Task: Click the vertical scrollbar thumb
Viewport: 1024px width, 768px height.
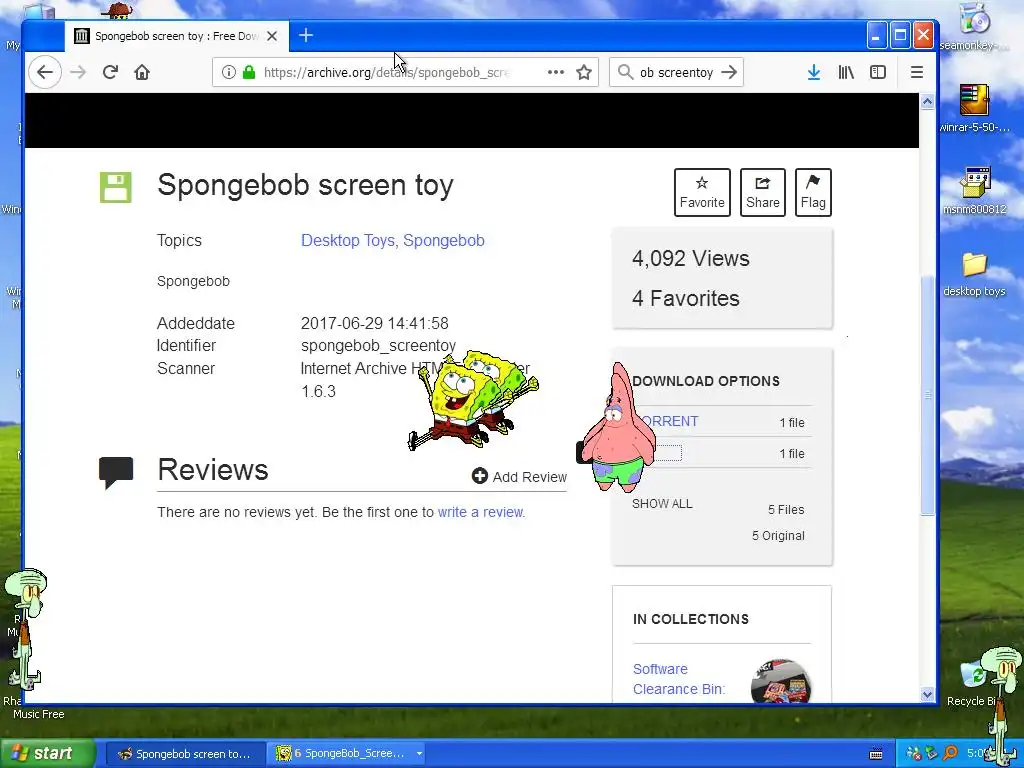Action: tap(927, 395)
